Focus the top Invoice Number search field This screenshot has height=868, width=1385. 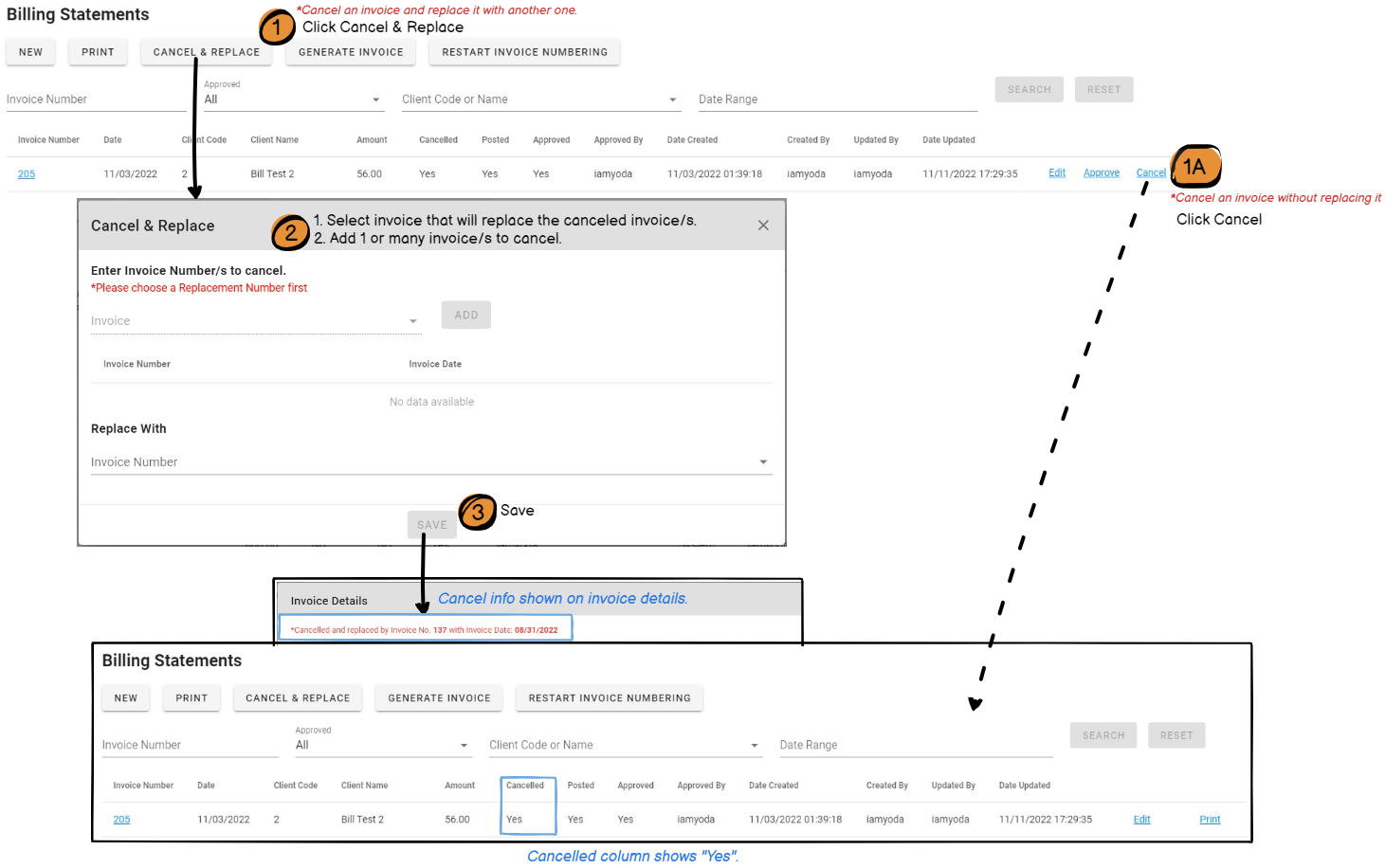point(95,99)
